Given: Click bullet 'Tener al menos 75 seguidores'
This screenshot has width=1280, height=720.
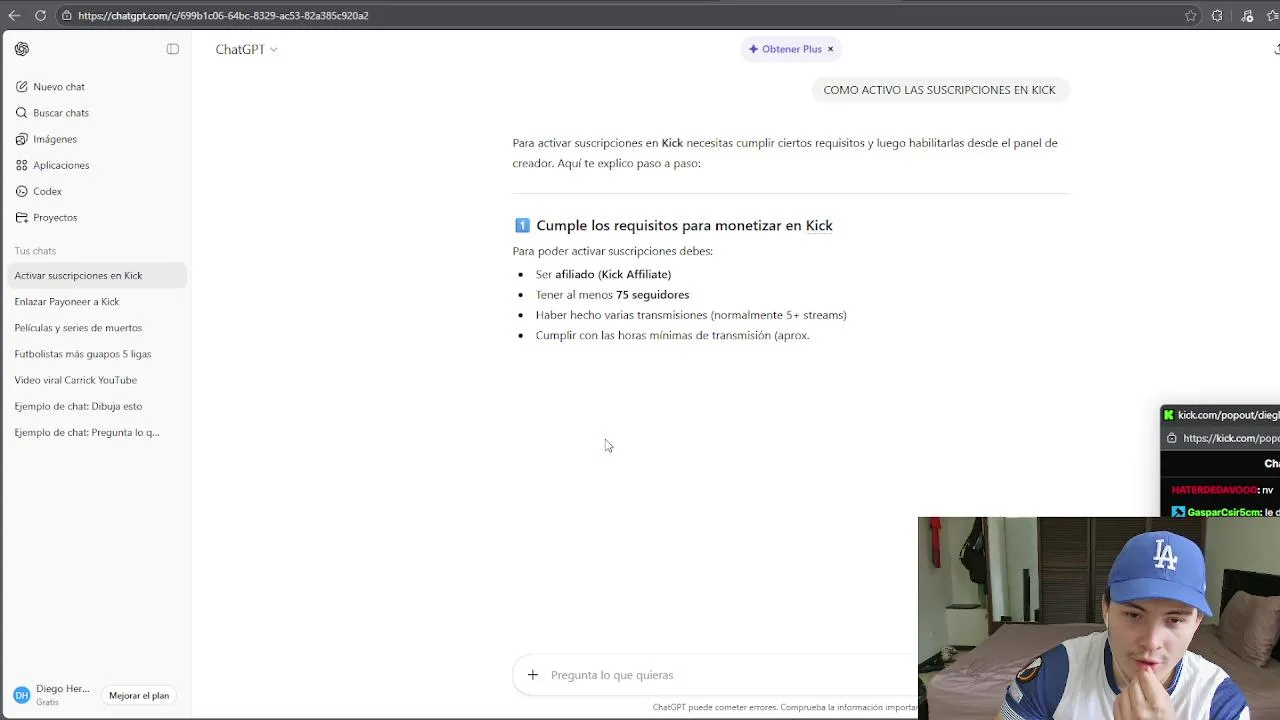Looking at the screenshot, I should 612,295.
